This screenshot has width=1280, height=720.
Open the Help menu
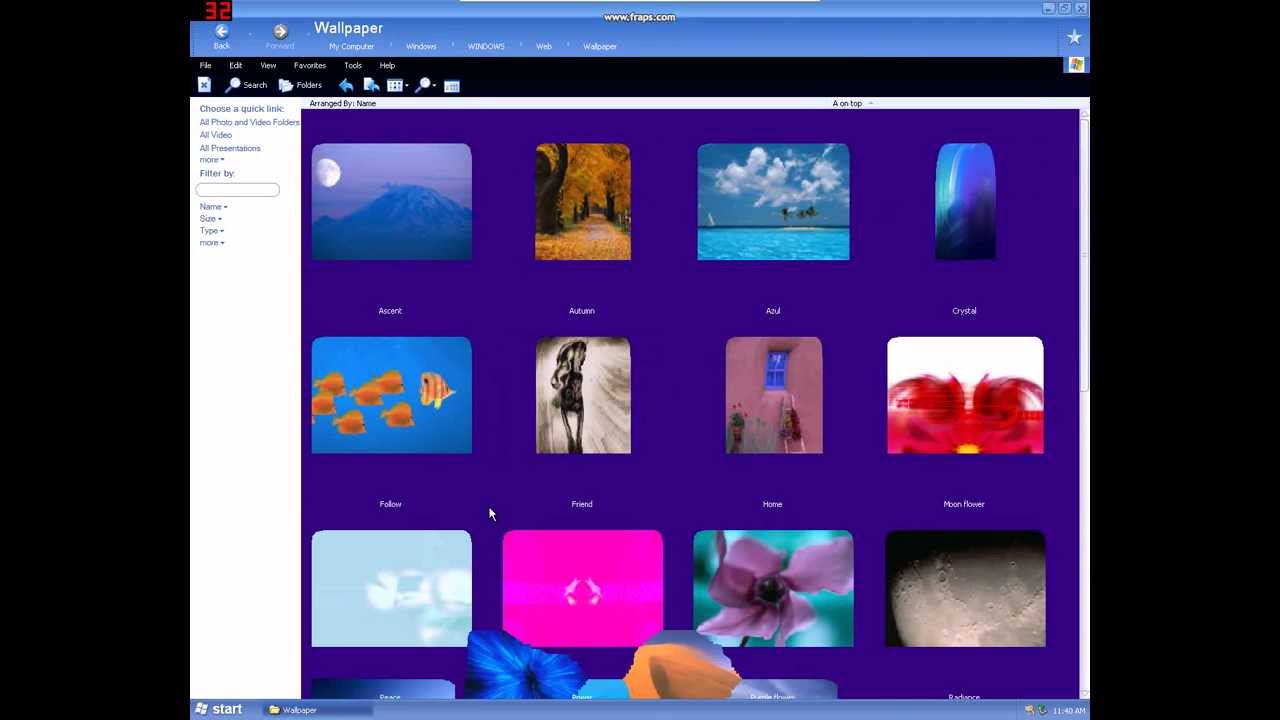point(387,65)
